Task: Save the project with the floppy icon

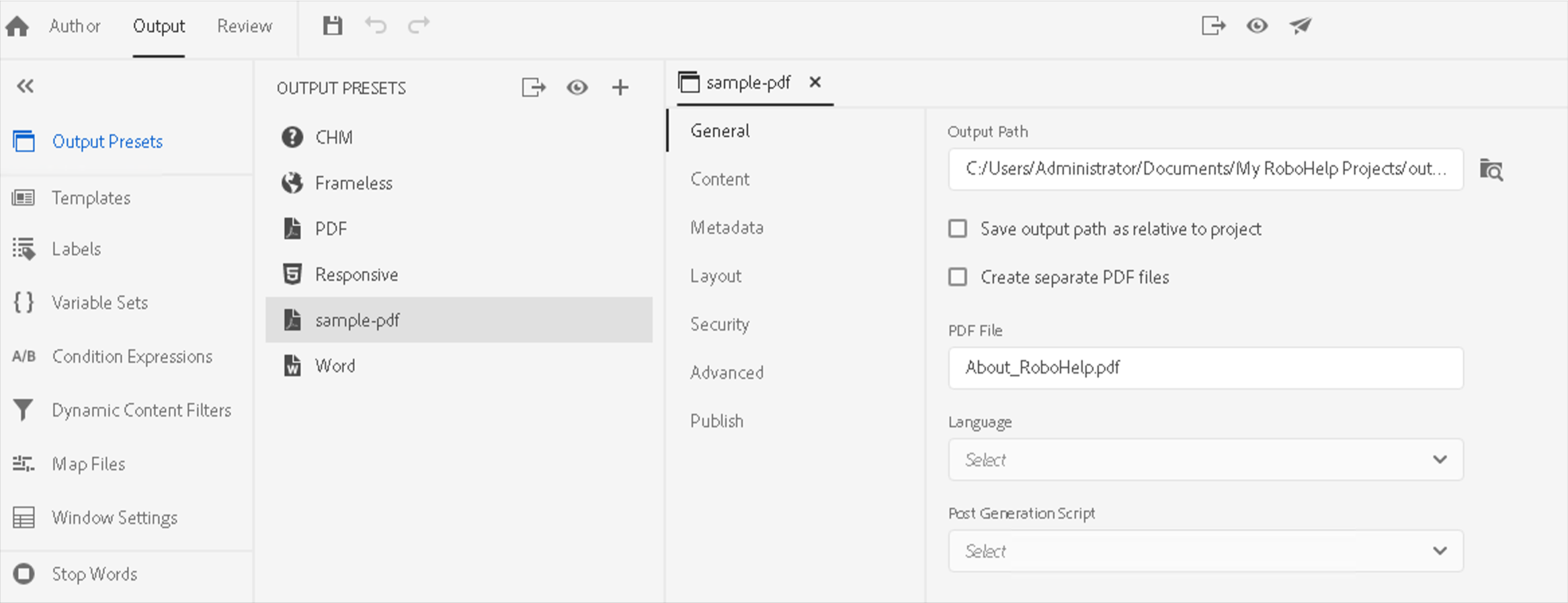Action: pyautogui.click(x=333, y=26)
